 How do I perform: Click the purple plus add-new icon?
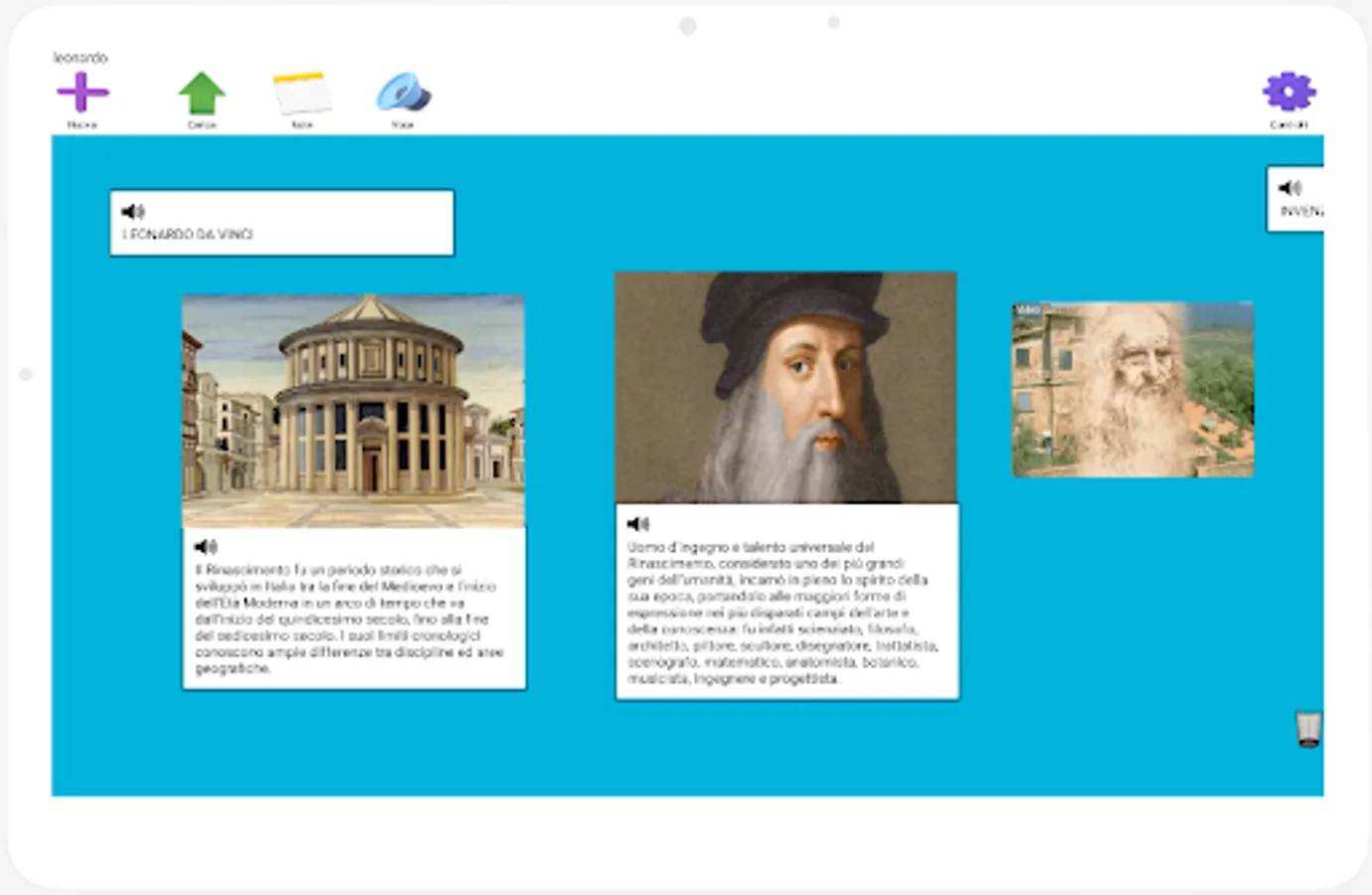[83, 92]
